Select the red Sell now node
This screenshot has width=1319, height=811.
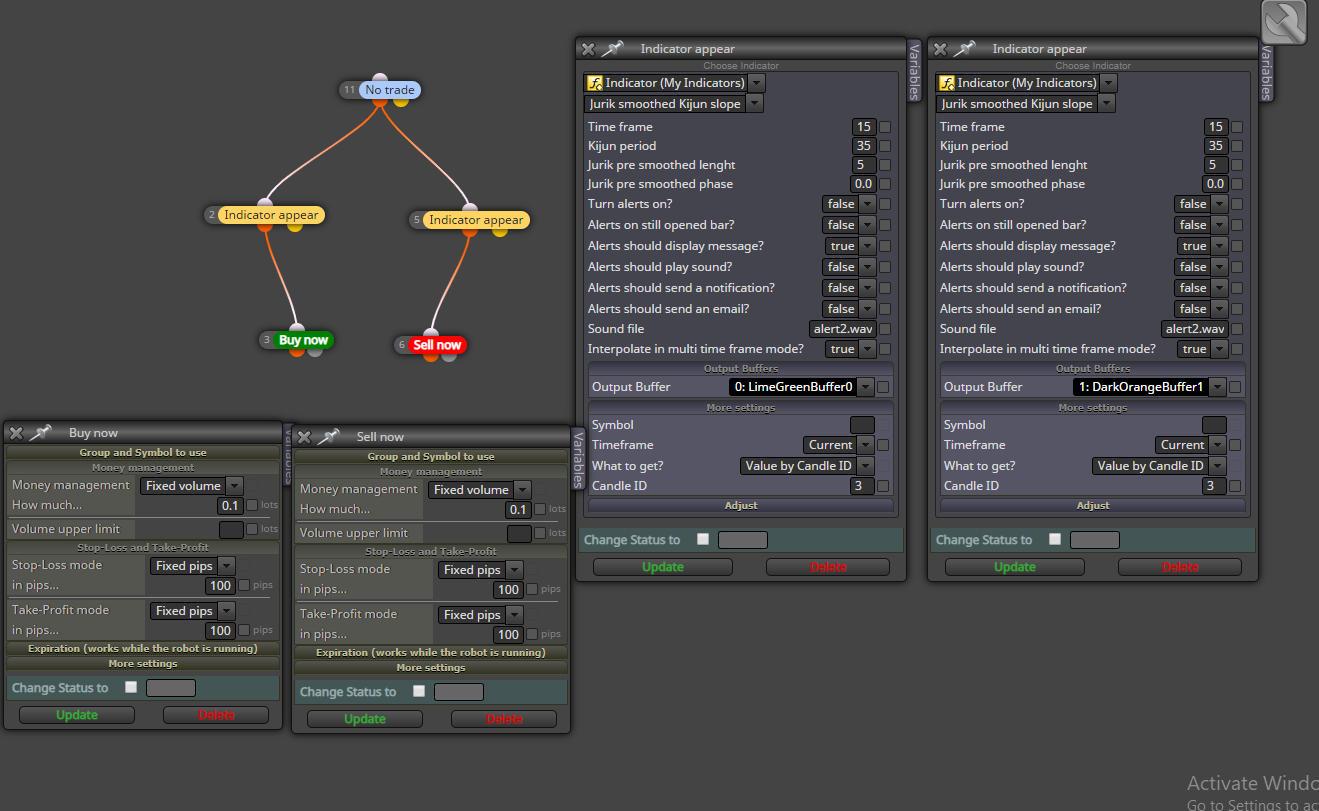(437, 345)
